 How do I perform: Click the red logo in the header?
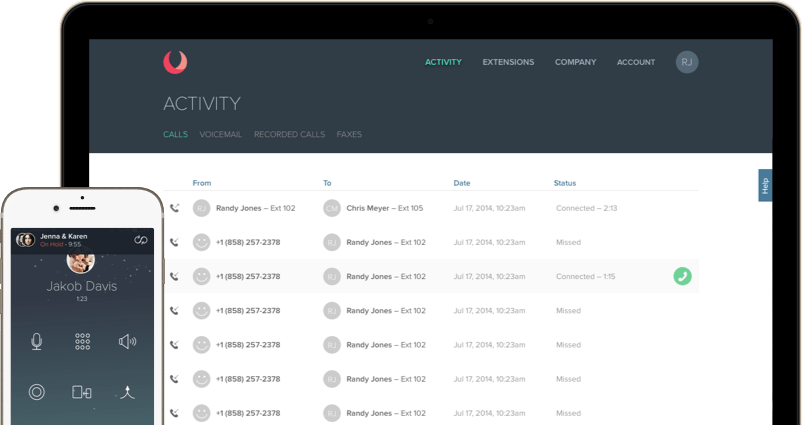coord(175,62)
